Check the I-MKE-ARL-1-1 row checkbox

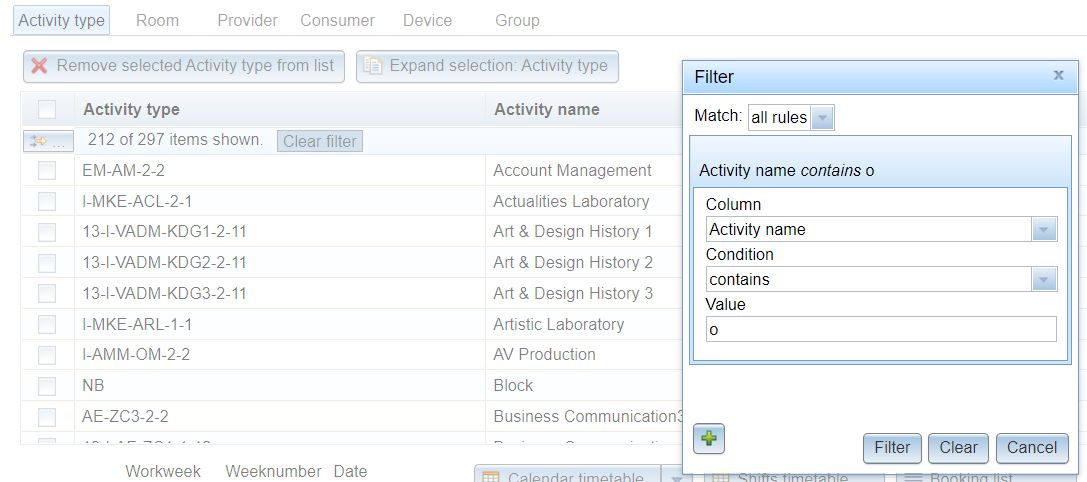[47, 325]
